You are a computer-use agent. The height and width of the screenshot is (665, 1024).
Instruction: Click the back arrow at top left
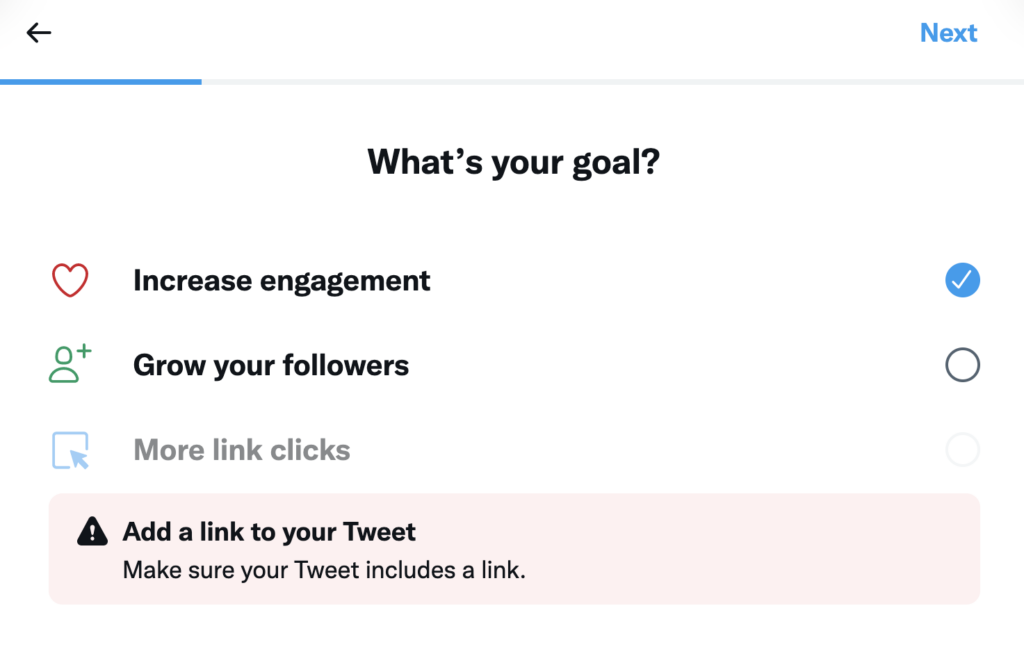[38, 32]
